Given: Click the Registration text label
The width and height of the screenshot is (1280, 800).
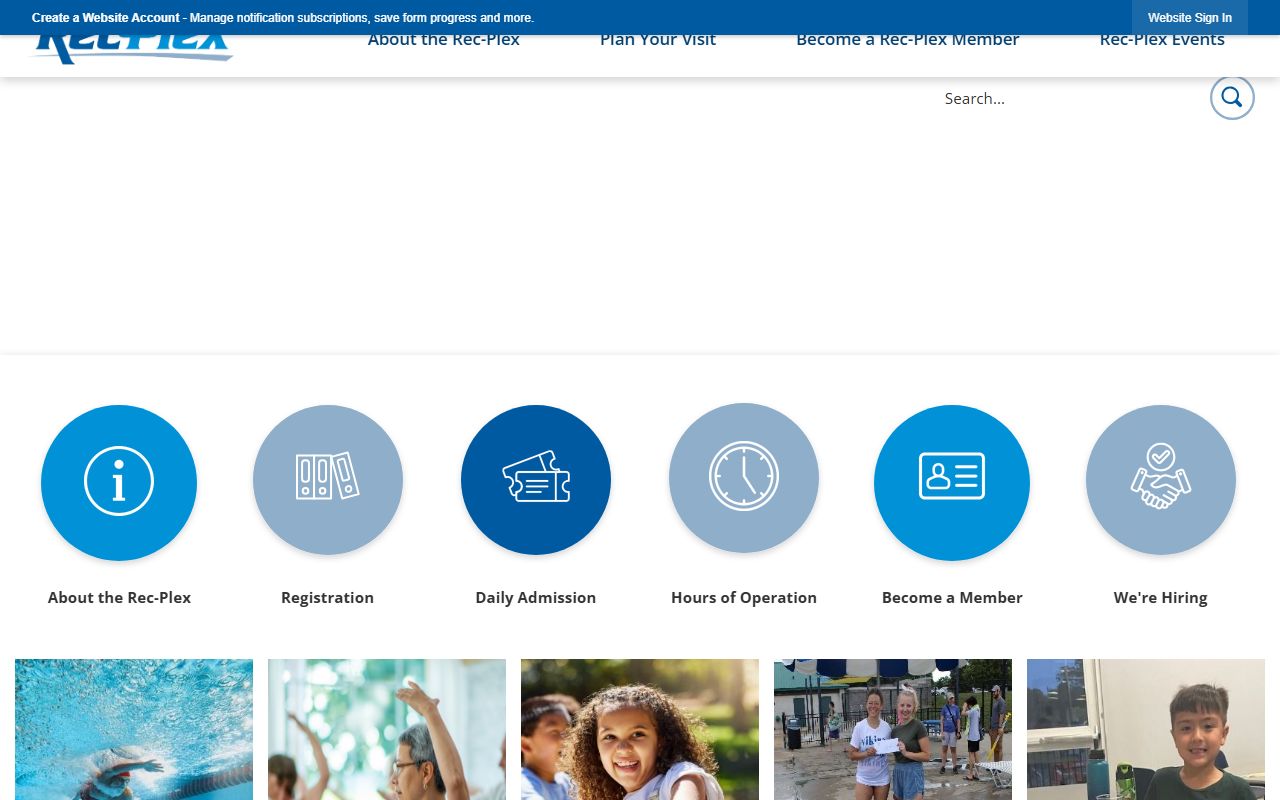Looking at the screenshot, I should click(x=327, y=598).
